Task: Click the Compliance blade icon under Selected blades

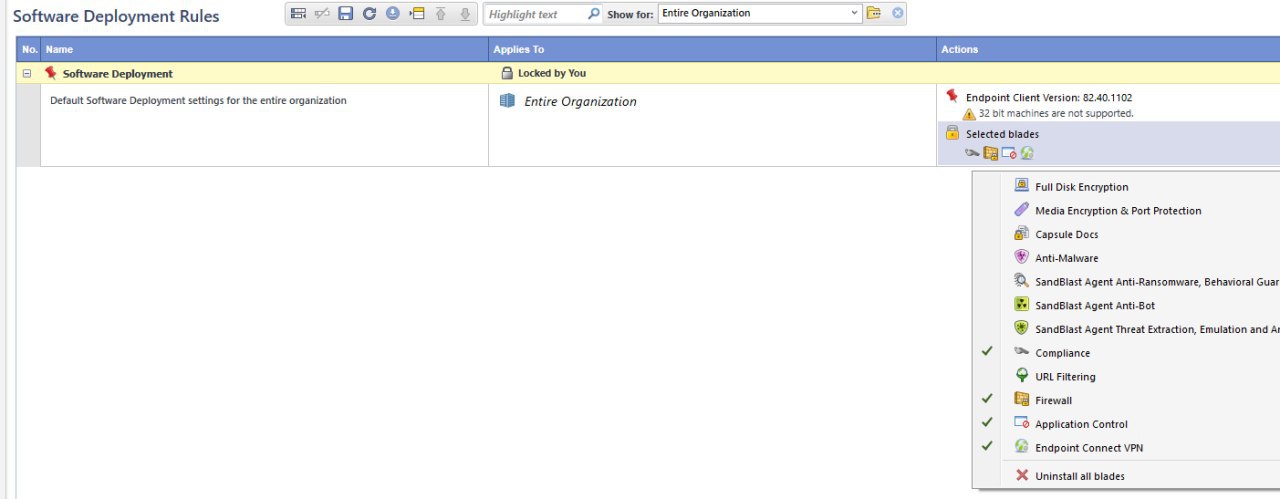Action: (x=973, y=153)
